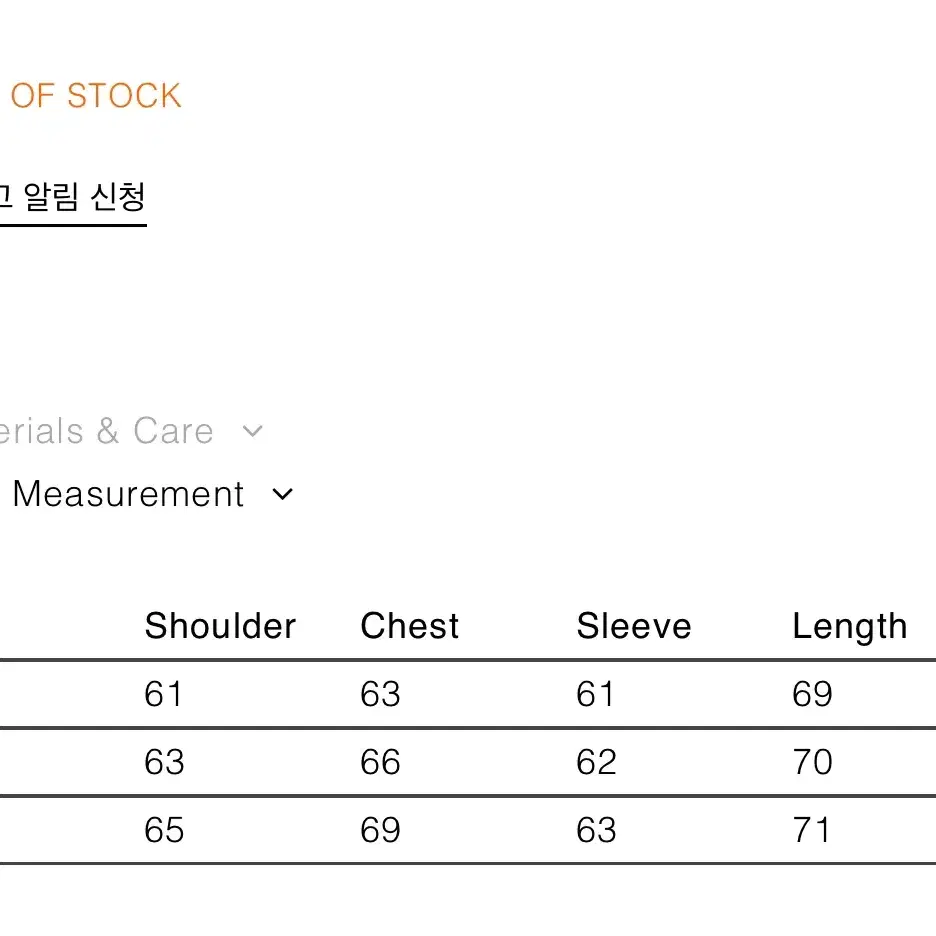Click the Length value 70

click(x=812, y=762)
